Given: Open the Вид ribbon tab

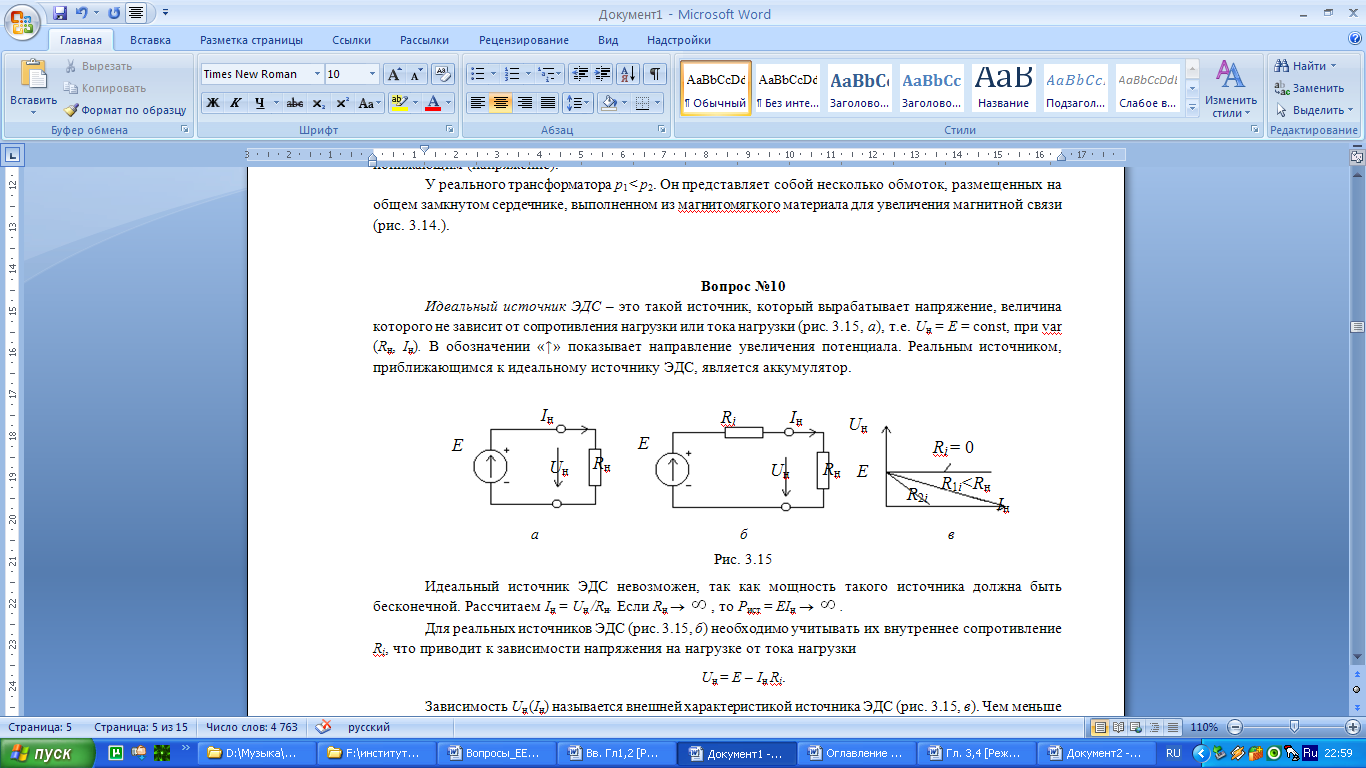Looking at the screenshot, I should 608,40.
